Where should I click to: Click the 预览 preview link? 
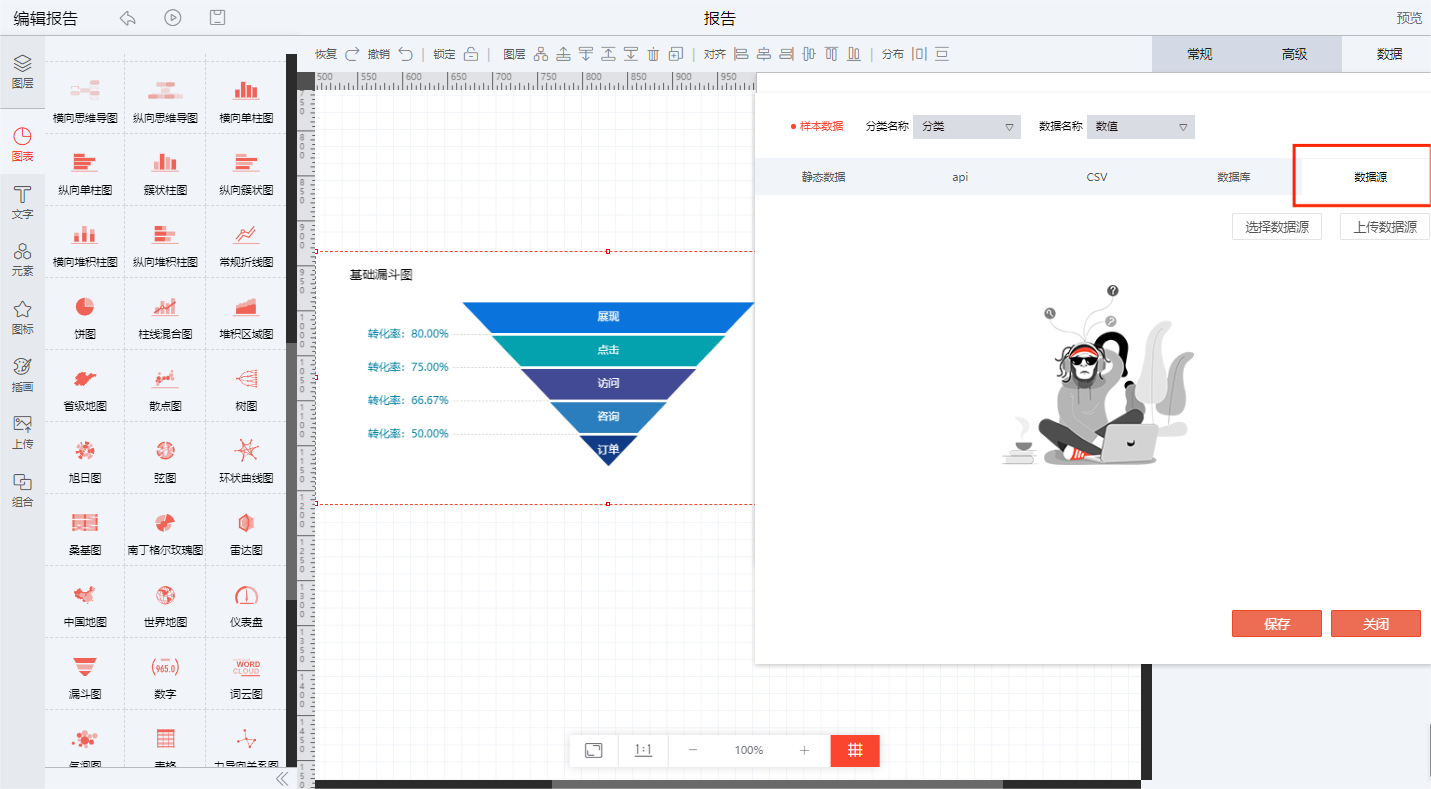[1409, 18]
